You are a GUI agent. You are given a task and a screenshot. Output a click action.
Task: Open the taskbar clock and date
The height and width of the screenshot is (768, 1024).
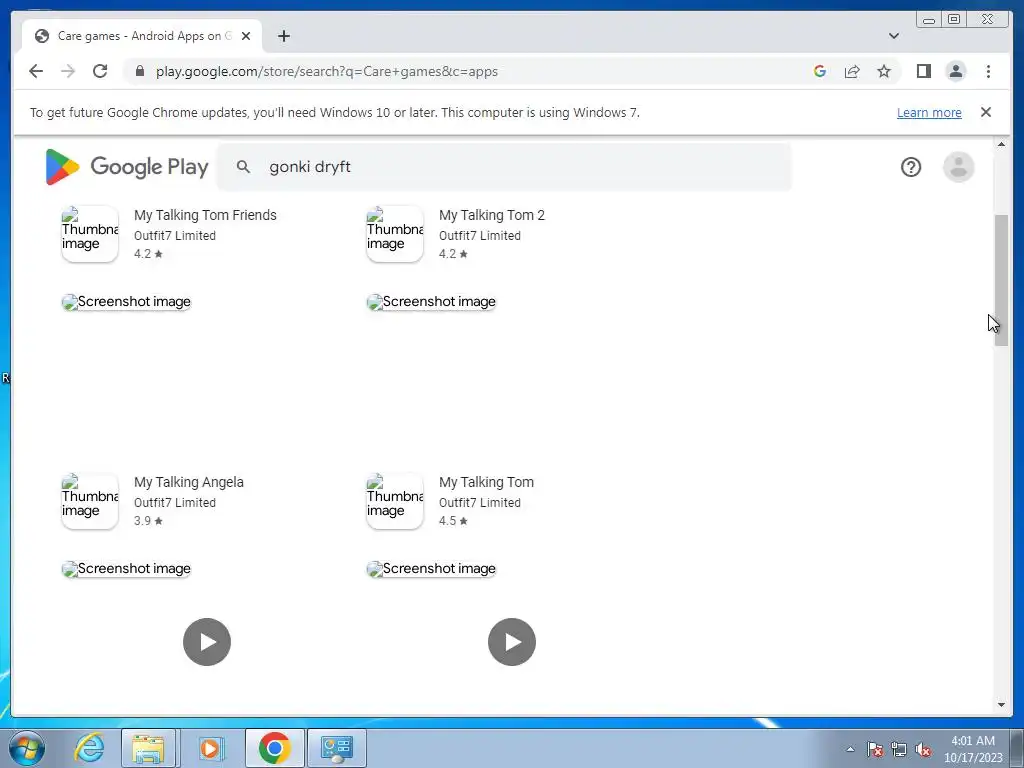coord(972,749)
